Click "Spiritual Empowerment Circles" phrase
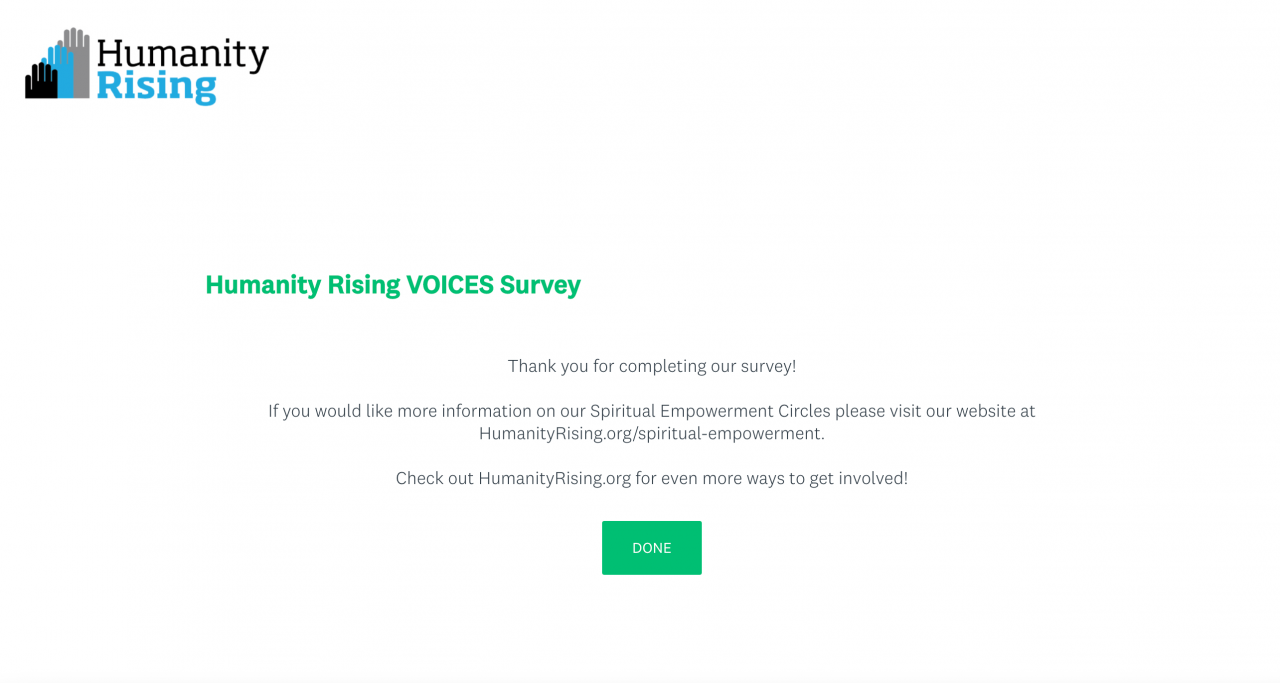 [710, 411]
